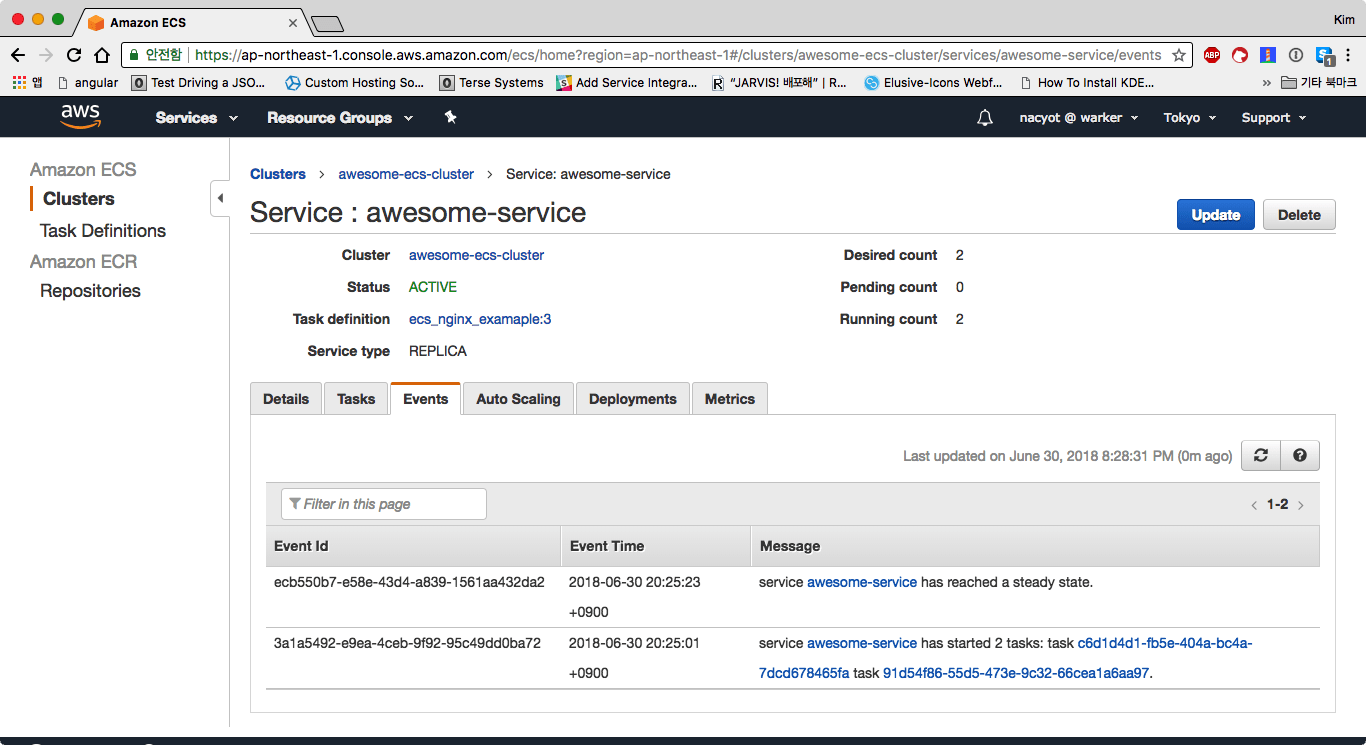This screenshot has height=745, width=1366.
Task: Click the Delete service button
Action: tap(1299, 215)
